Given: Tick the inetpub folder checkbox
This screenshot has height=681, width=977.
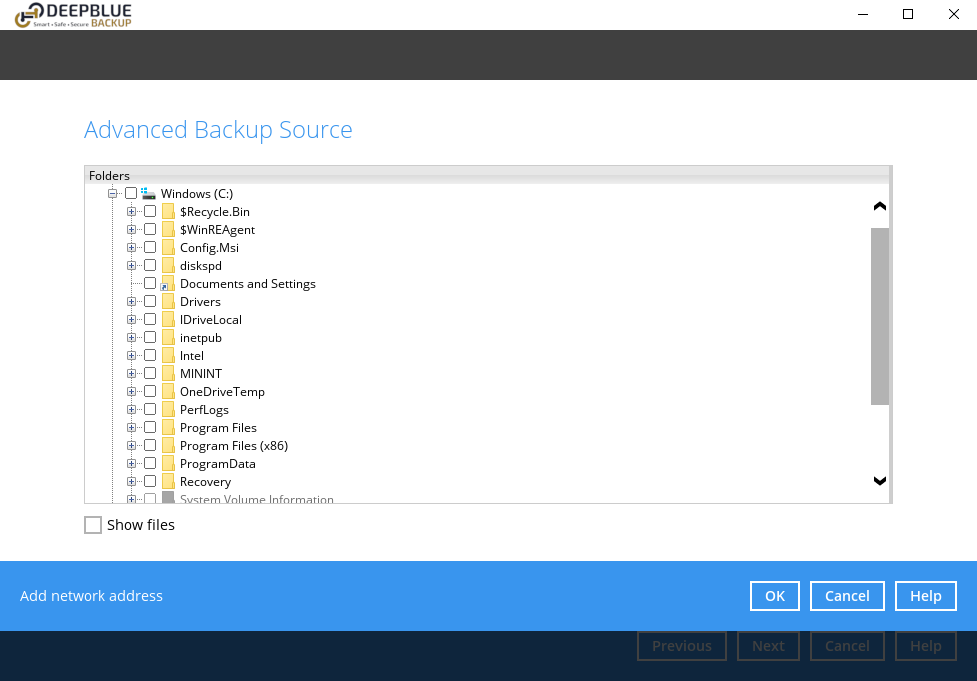Looking at the screenshot, I should click(x=150, y=338).
